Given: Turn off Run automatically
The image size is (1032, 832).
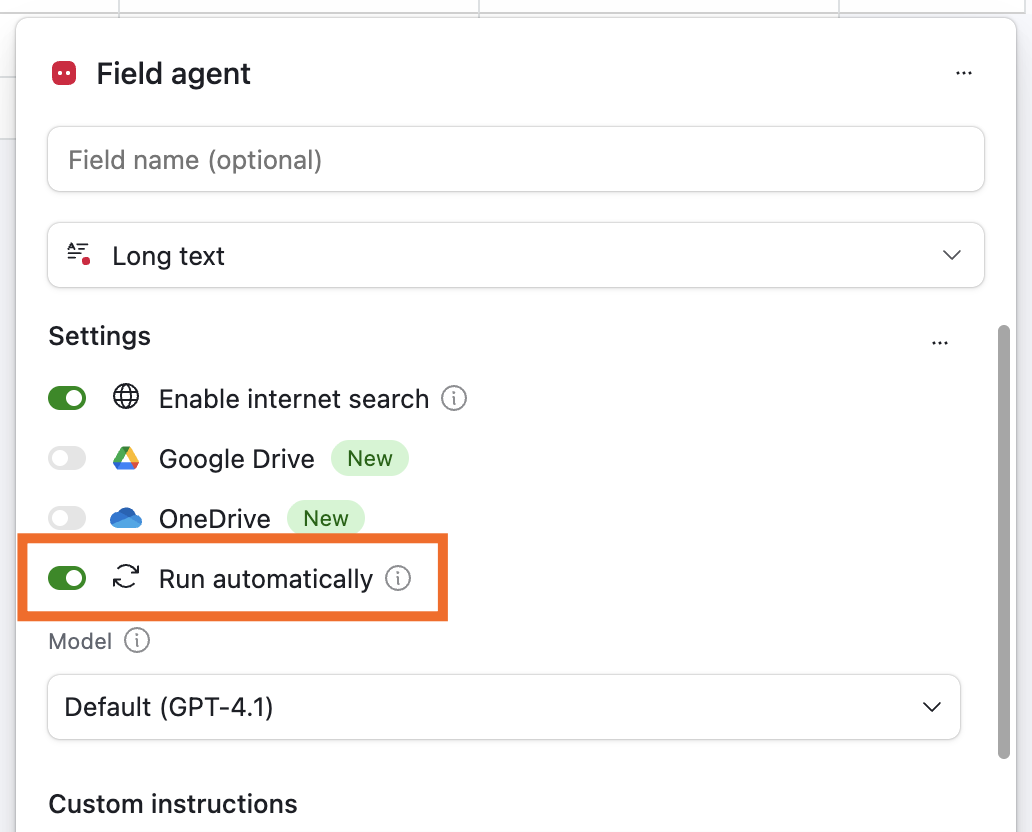Looking at the screenshot, I should [x=67, y=578].
